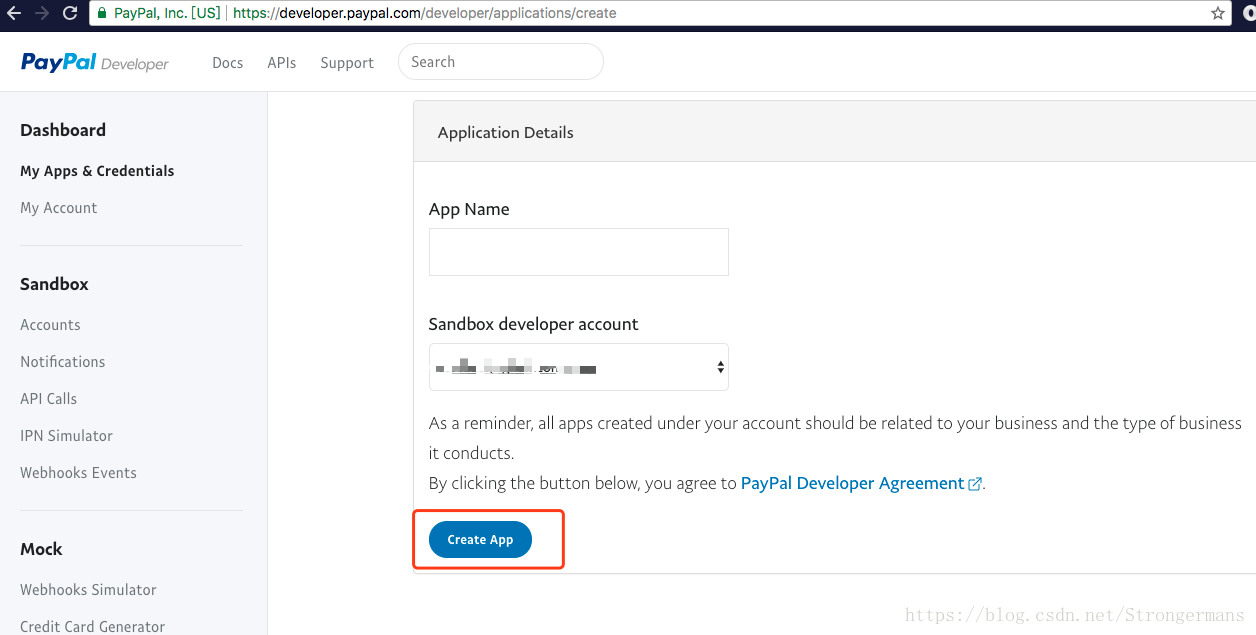Screen dimensions: 1256x635
Task: Bookmark this page with the star icon
Action: coord(1218,13)
